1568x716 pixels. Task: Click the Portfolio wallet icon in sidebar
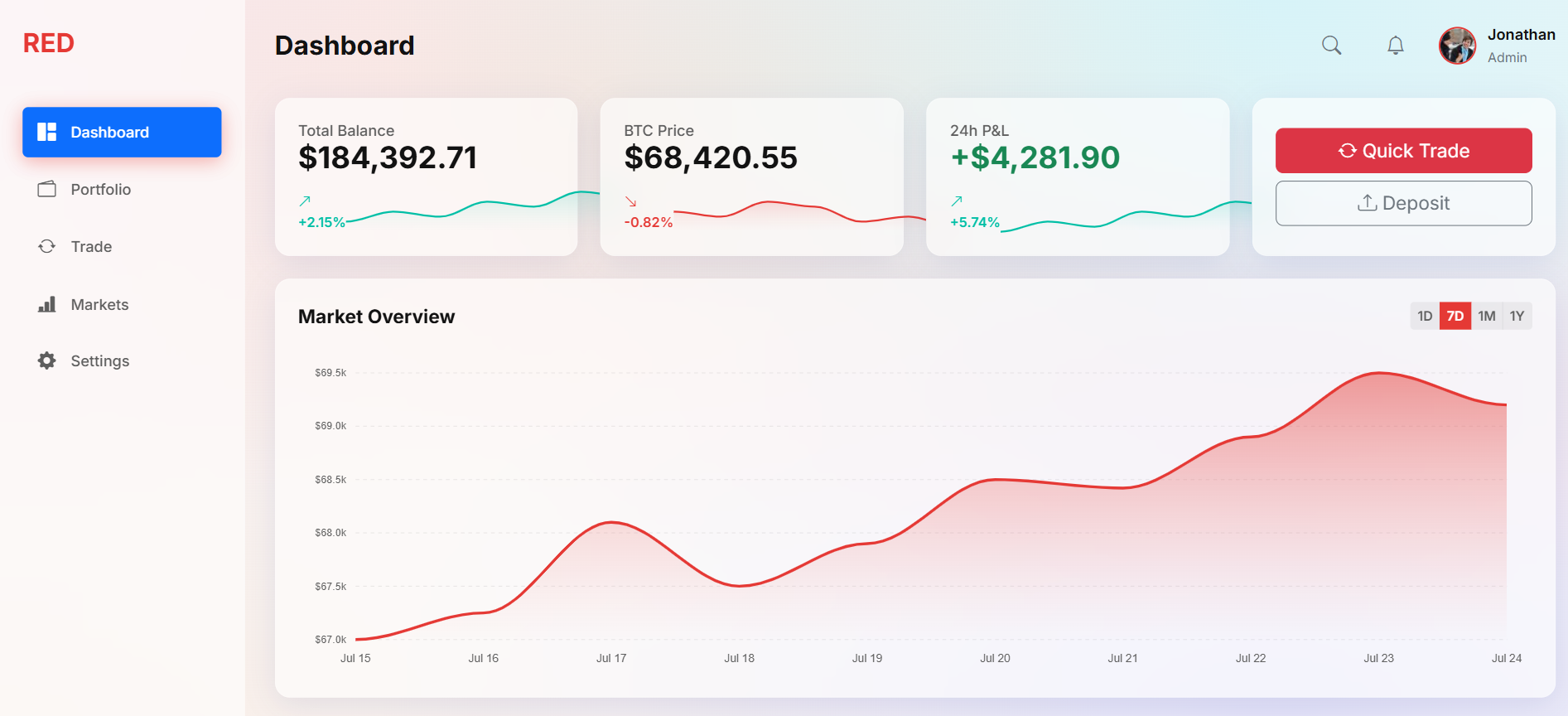tap(47, 189)
